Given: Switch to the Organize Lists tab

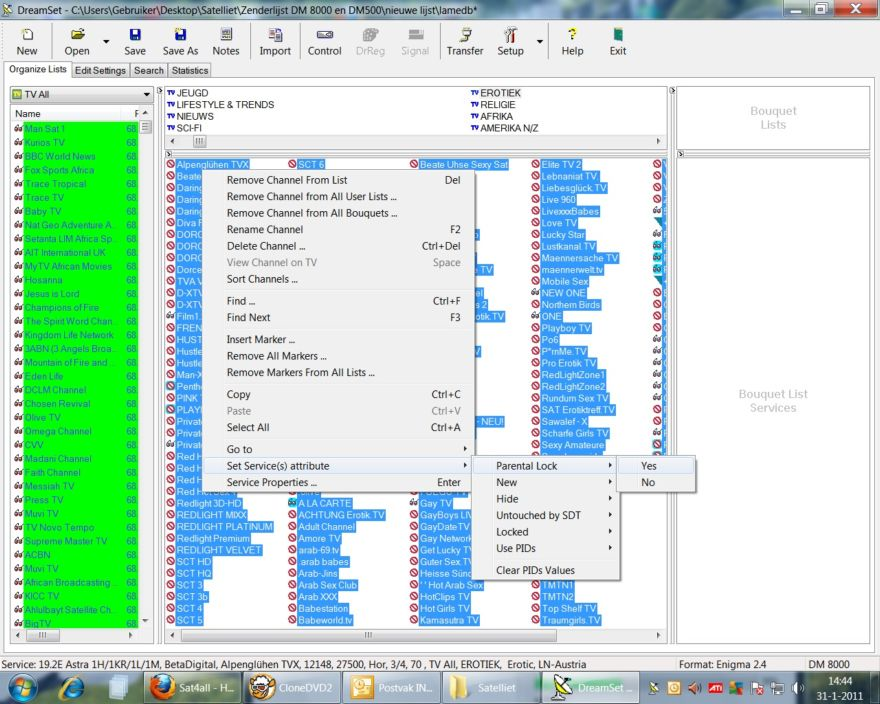Looking at the screenshot, I should click(x=37, y=69).
